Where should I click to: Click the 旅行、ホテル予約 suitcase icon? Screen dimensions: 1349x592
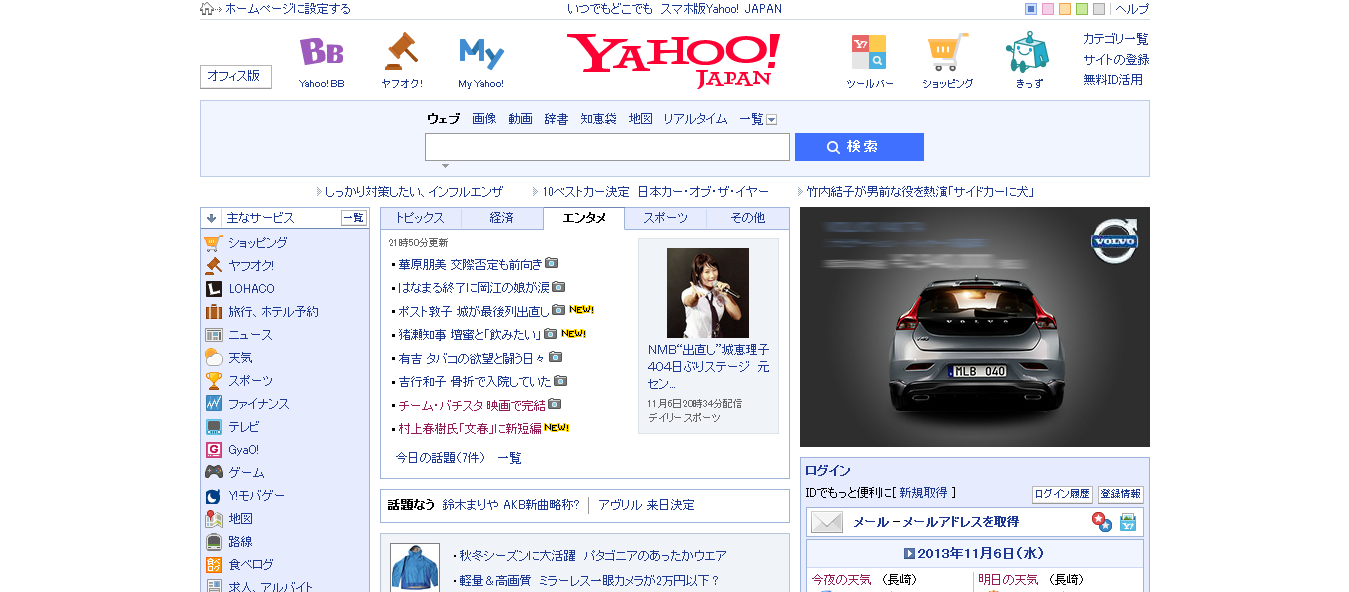(213, 311)
